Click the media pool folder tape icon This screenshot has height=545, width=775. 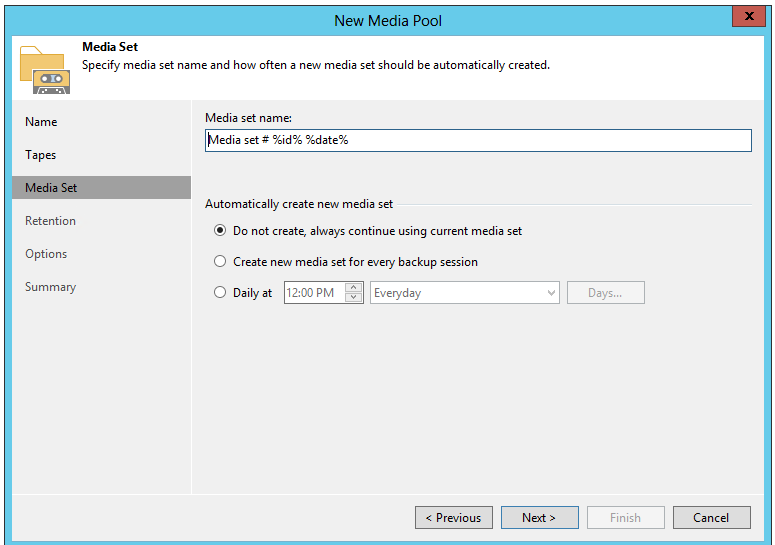tap(44, 68)
